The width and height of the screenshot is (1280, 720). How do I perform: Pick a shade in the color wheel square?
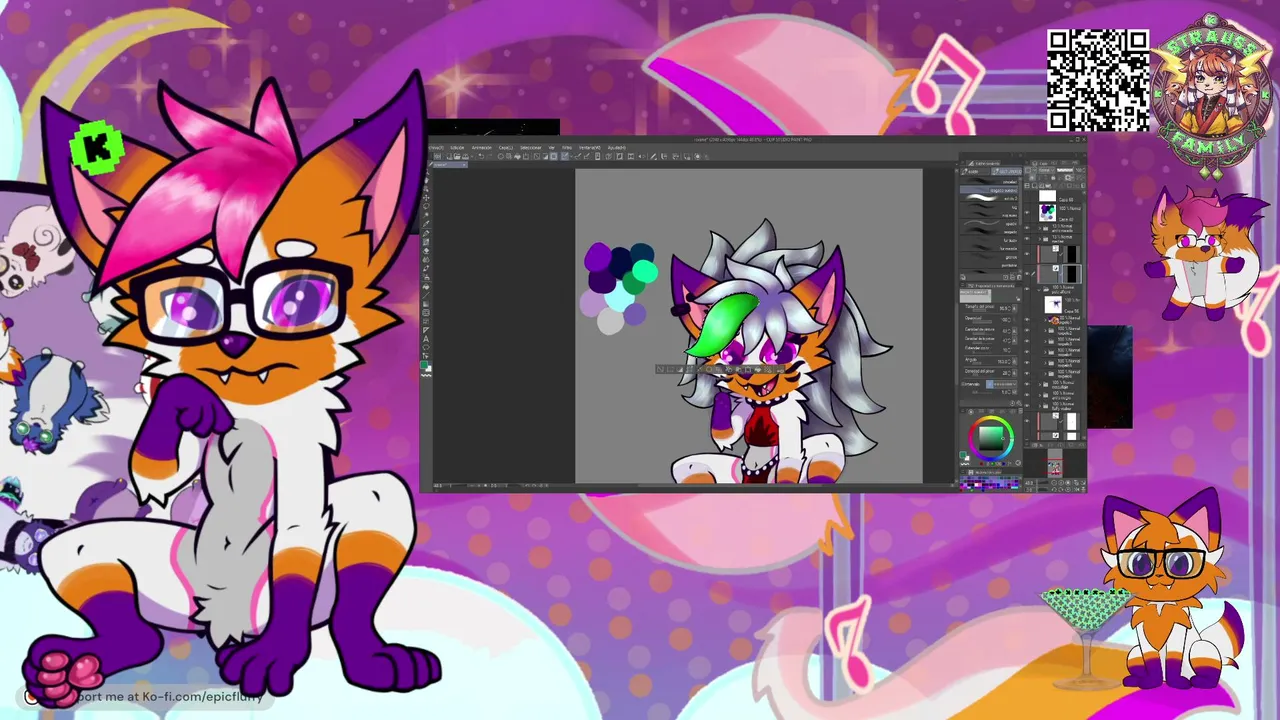coord(991,437)
